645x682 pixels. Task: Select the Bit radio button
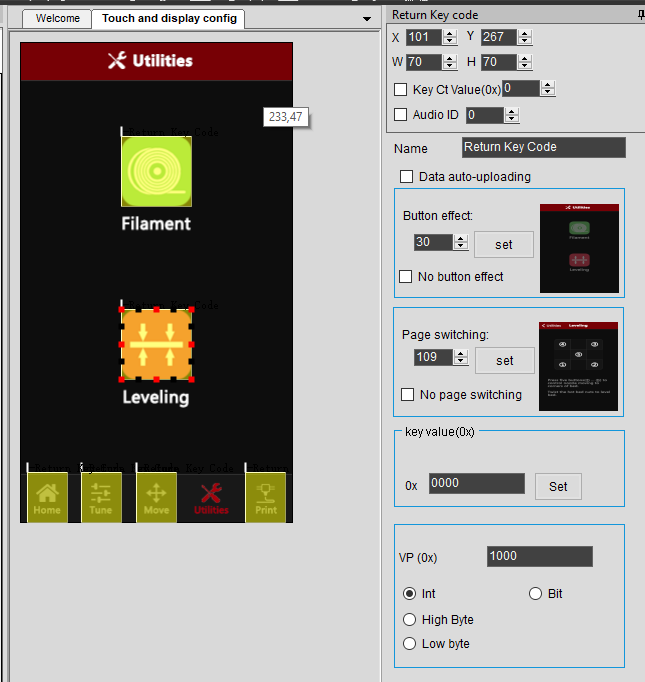pos(535,594)
